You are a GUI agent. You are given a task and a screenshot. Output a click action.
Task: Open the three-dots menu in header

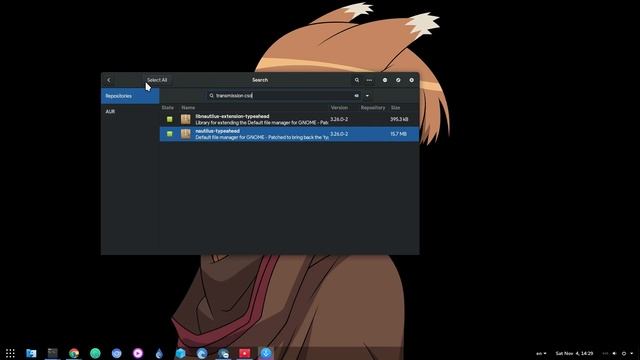click(369, 80)
